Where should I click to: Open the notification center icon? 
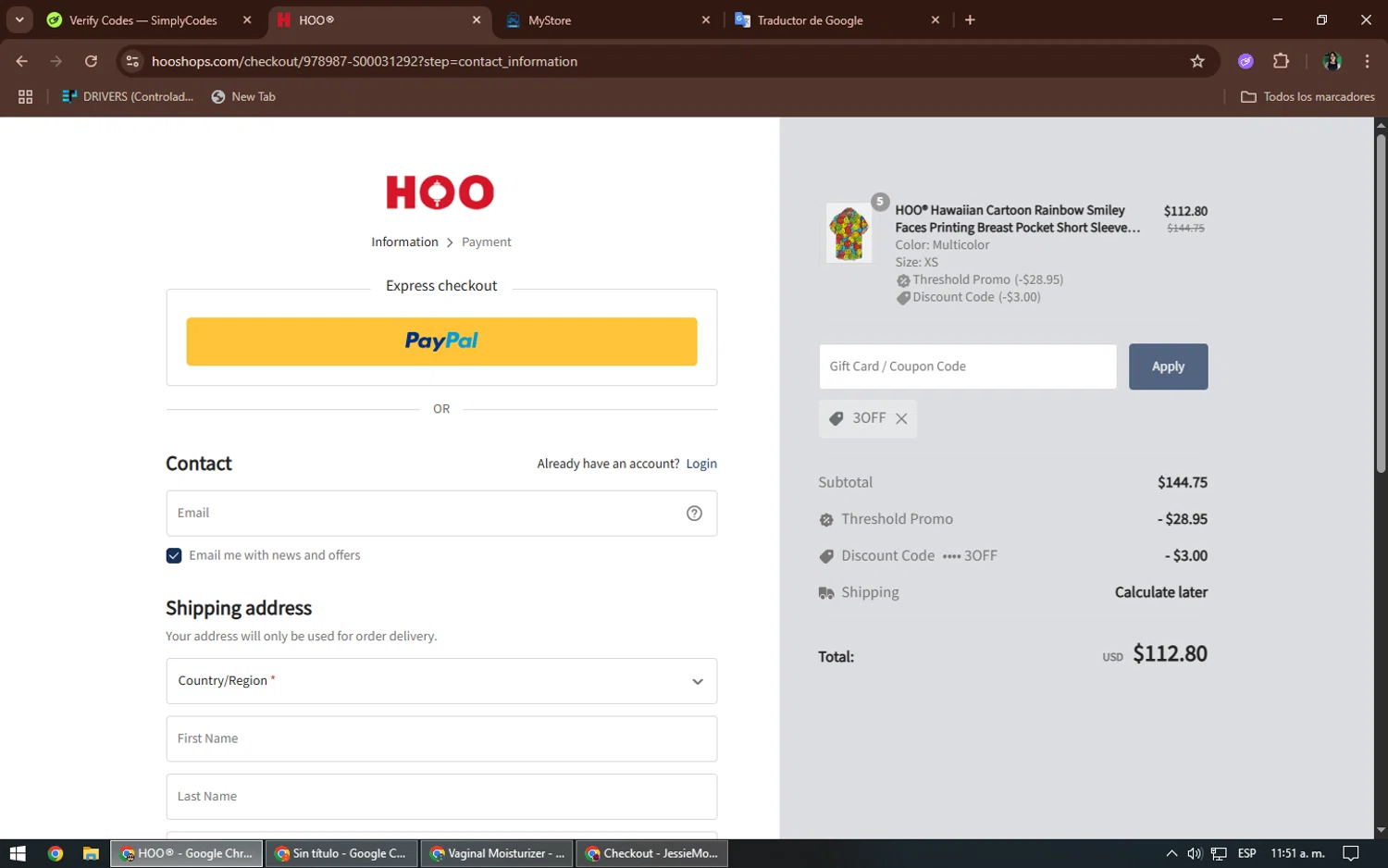point(1351,853)
